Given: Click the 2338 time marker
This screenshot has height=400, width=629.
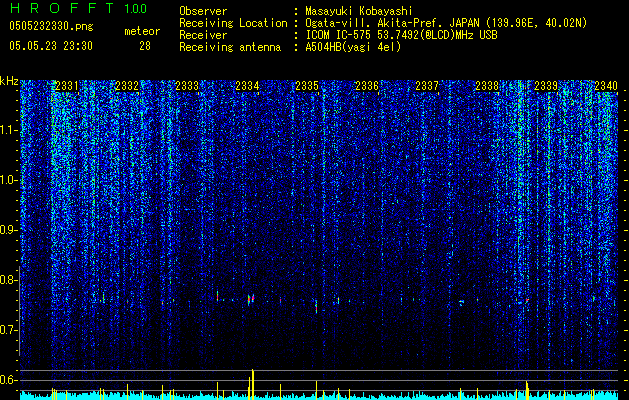Looking at the screenshot, I should (x=487, y=86).
